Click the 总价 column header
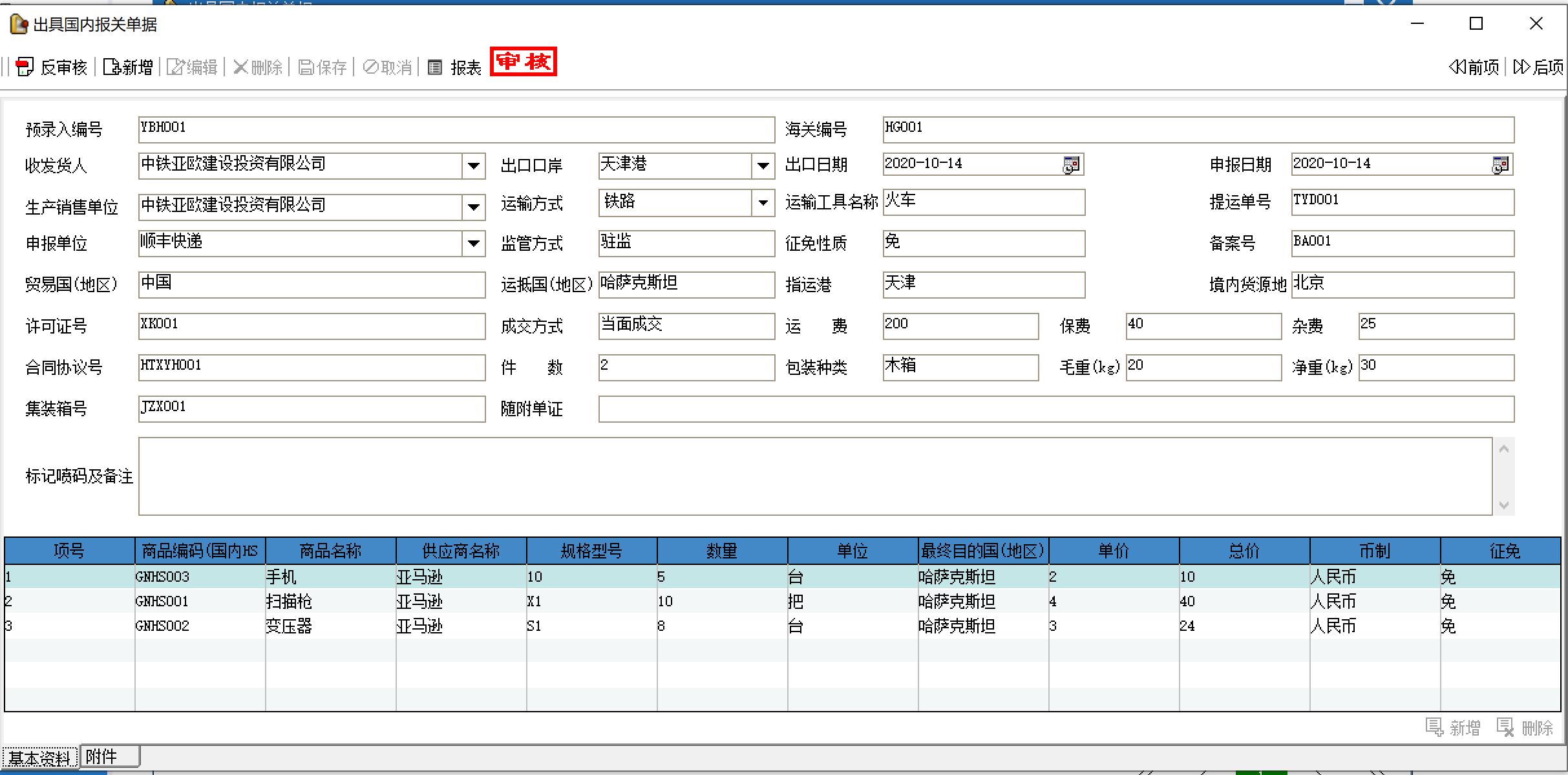Image resolution: width=1568 pixels, height=775 pixels. pos(1244,551)
